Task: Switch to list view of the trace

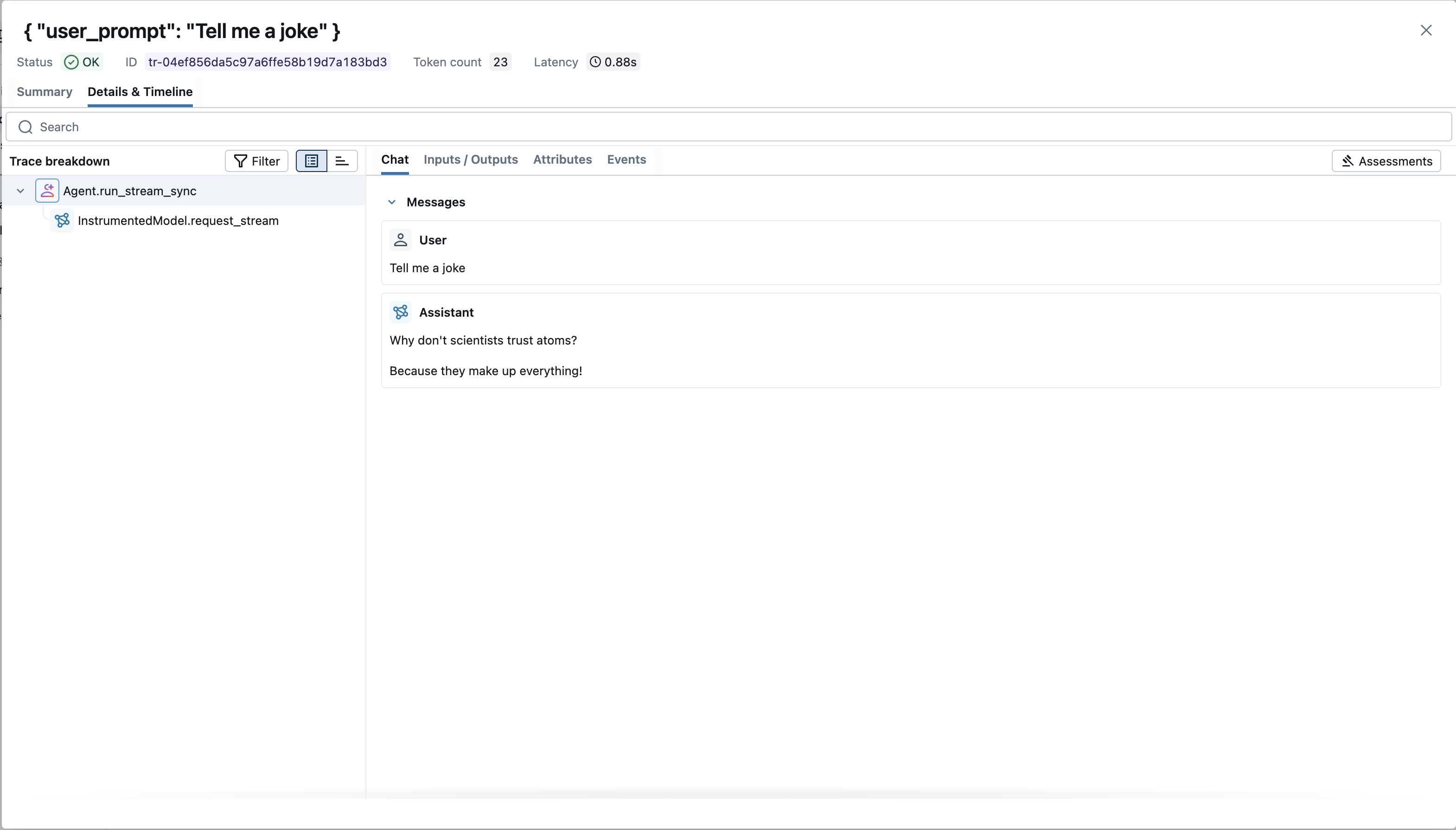Action: 311,161
